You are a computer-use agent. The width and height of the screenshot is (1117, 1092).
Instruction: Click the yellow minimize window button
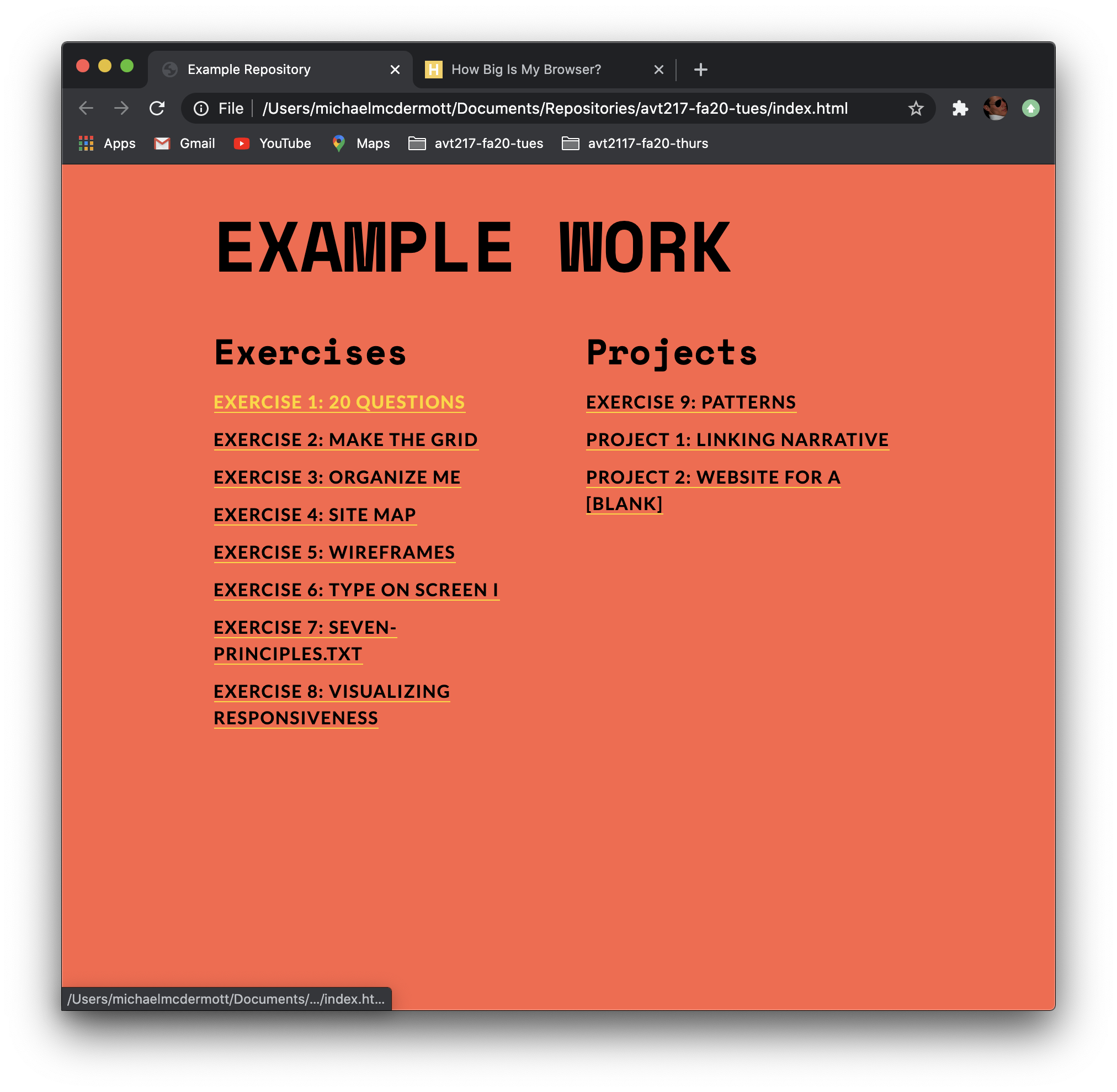[x=105, y=66]
